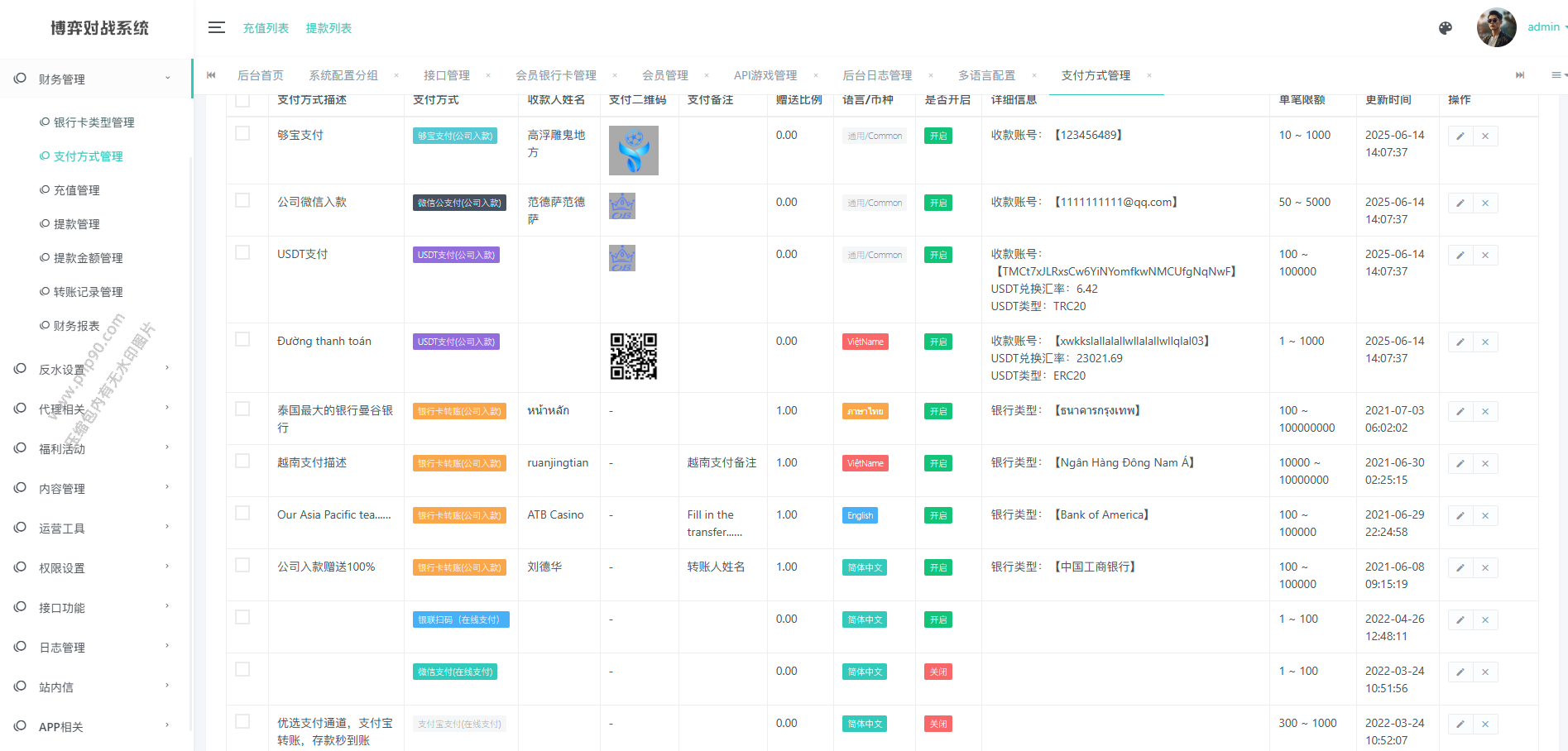1568x751 pixels.
Task: Open 充值管理 in the sidebar
Action: coord(76,190)
